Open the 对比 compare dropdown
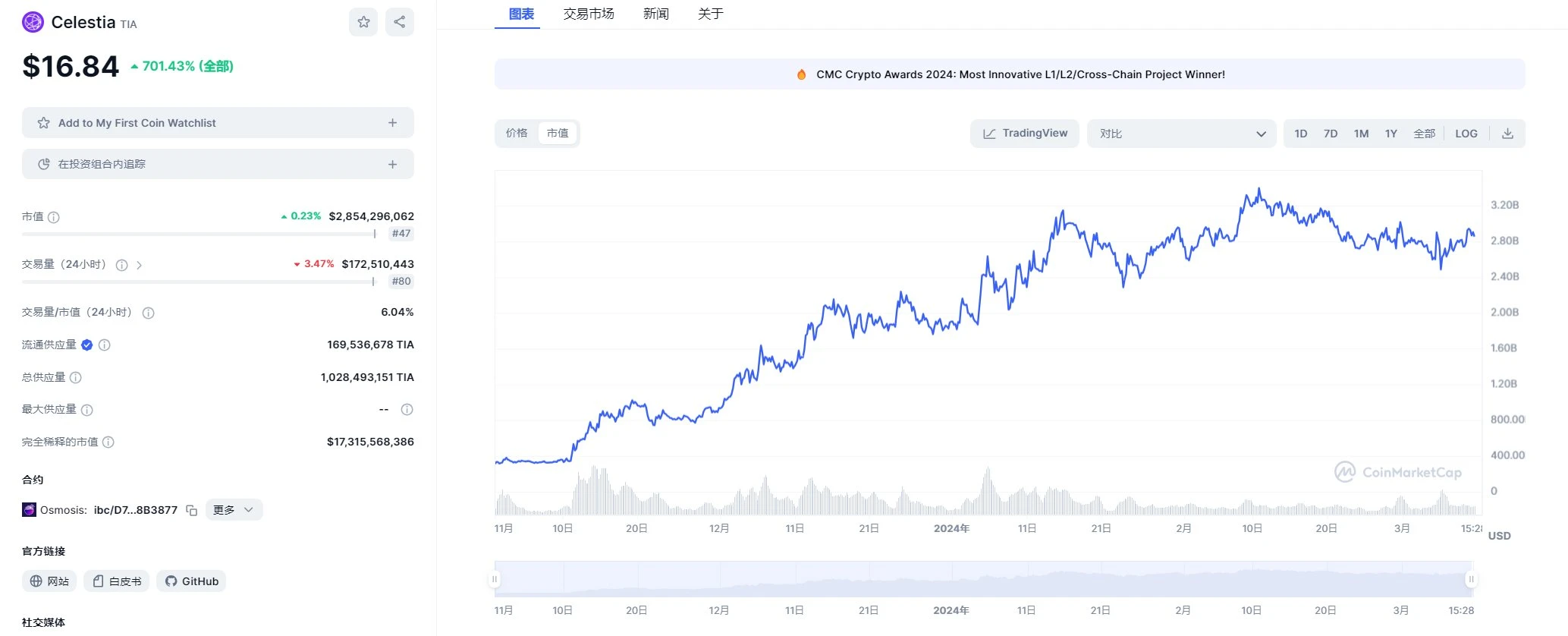Viewport: 1568px width, 636px height. pyautogui.click(x=1181, y=134)
